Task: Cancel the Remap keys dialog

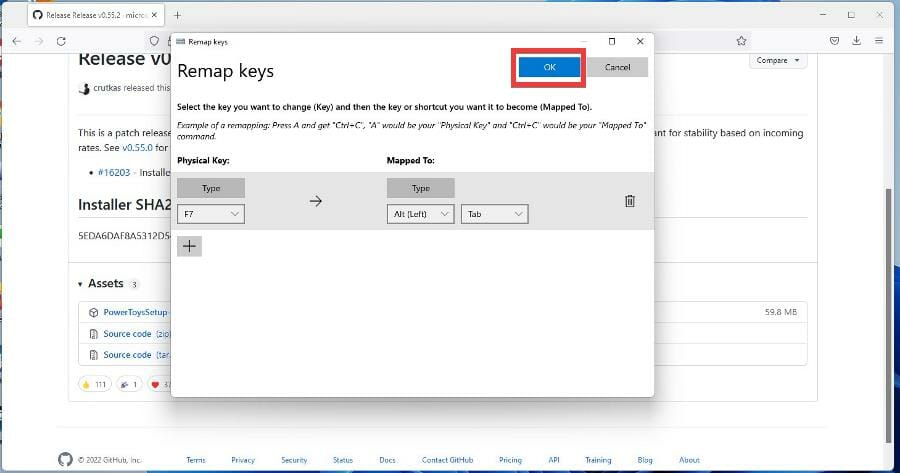Action: click(617, 67)
